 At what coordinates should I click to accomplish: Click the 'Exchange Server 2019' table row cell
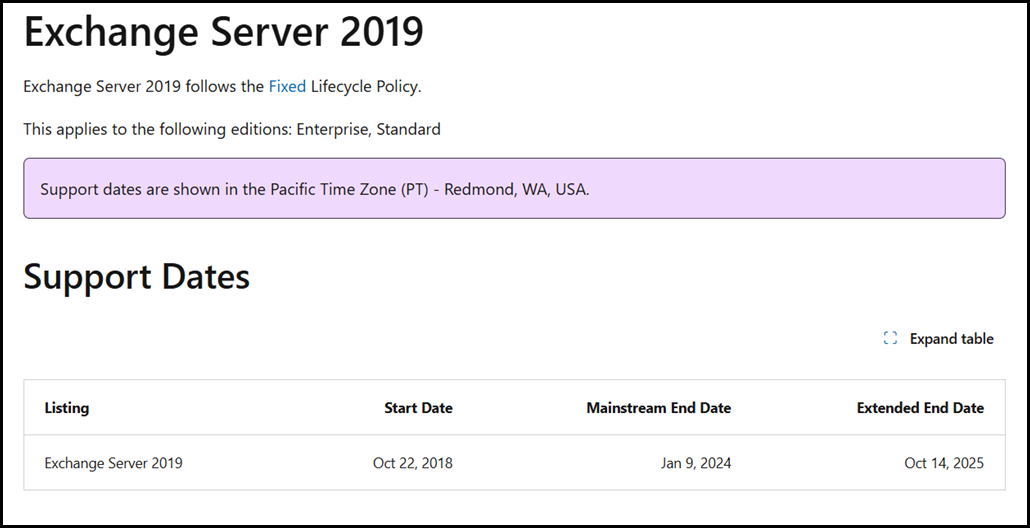(114, 463)
